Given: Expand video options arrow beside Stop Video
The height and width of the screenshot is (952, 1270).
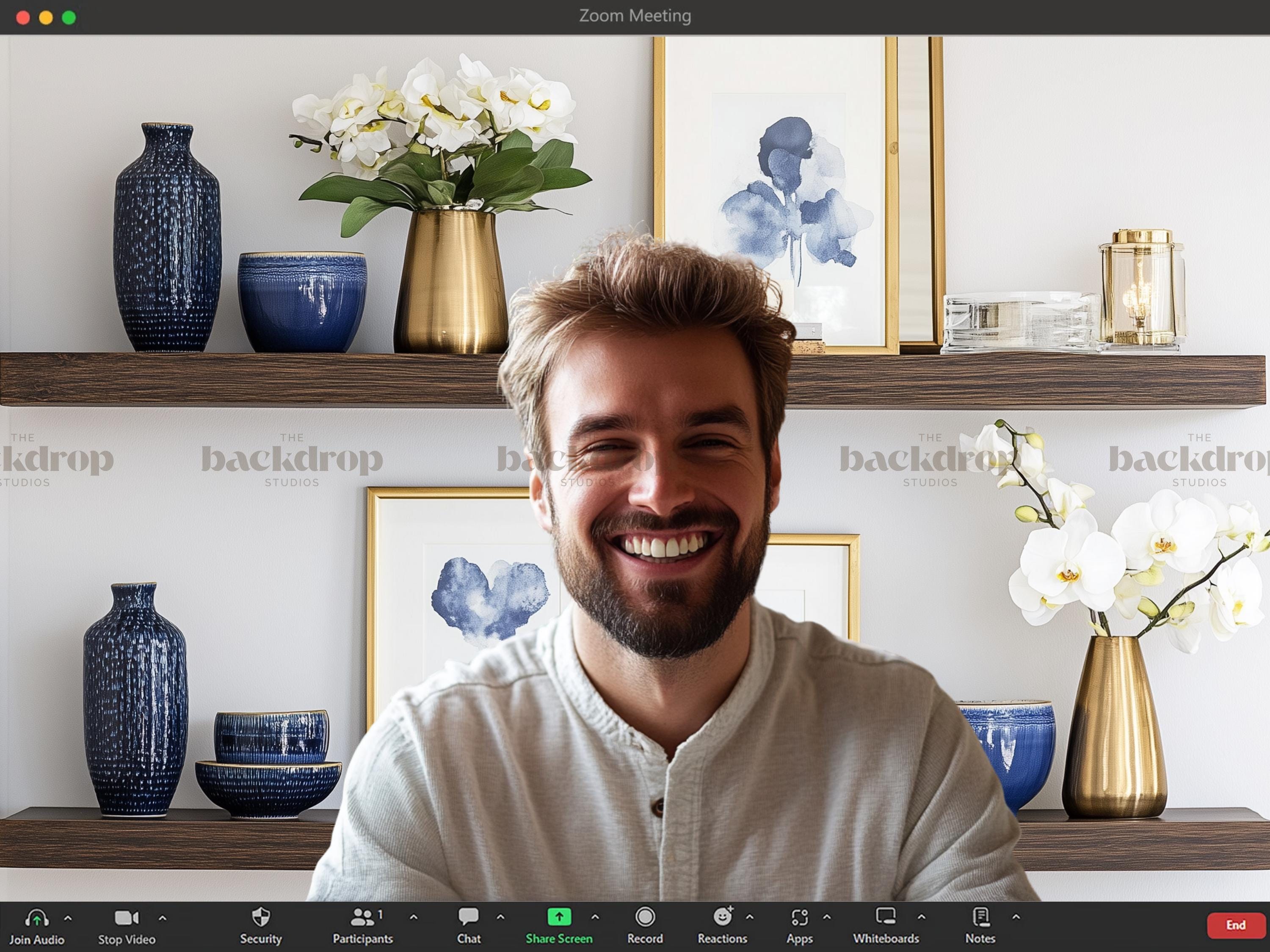Looking at the screenshot, I should [x=163, y=918].
